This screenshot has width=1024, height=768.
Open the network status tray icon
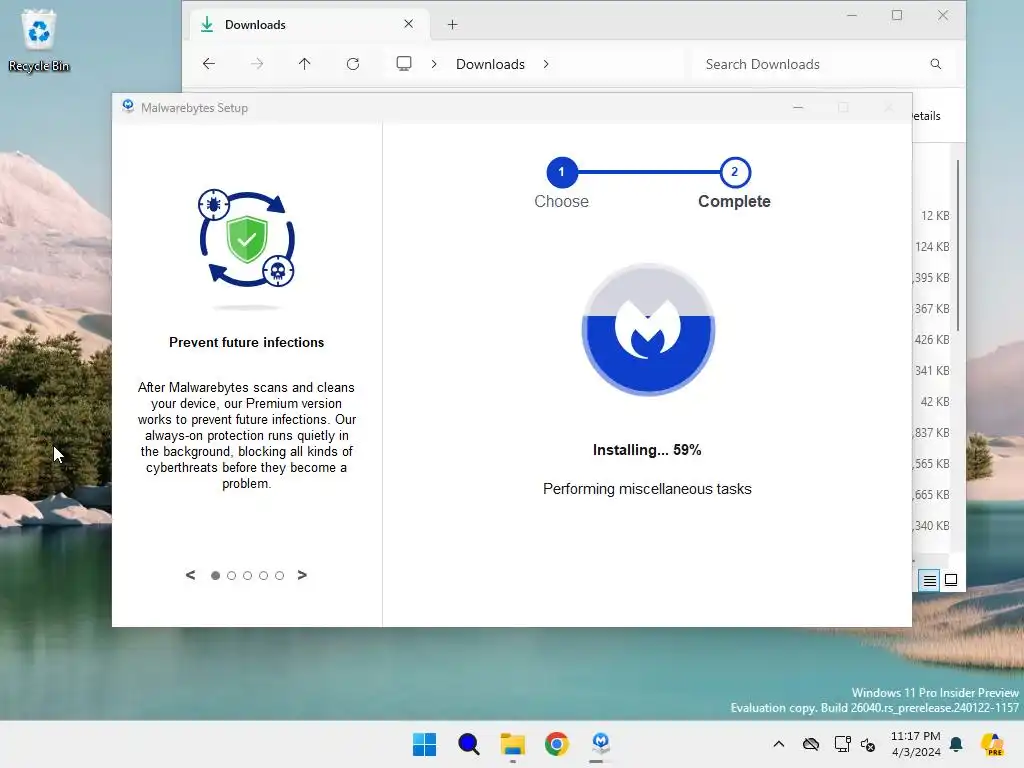point(842,744)
